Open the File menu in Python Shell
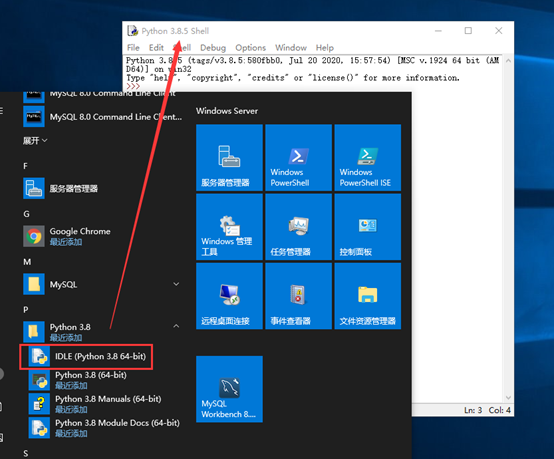This screenshot has width=554, height=459. [x=133, y=48]
